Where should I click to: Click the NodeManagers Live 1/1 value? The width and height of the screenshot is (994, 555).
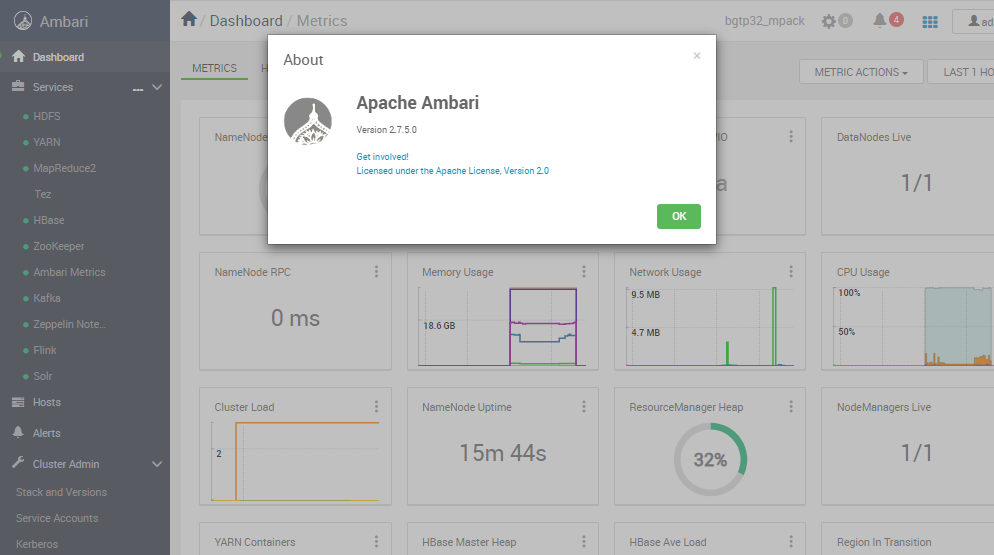coord(917,453)
